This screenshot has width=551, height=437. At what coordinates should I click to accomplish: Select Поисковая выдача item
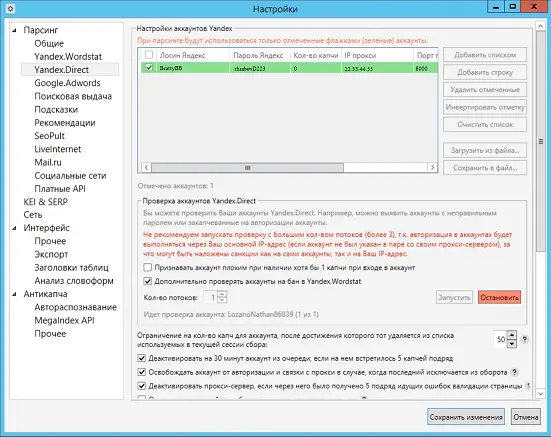click(x=73, y=96)
